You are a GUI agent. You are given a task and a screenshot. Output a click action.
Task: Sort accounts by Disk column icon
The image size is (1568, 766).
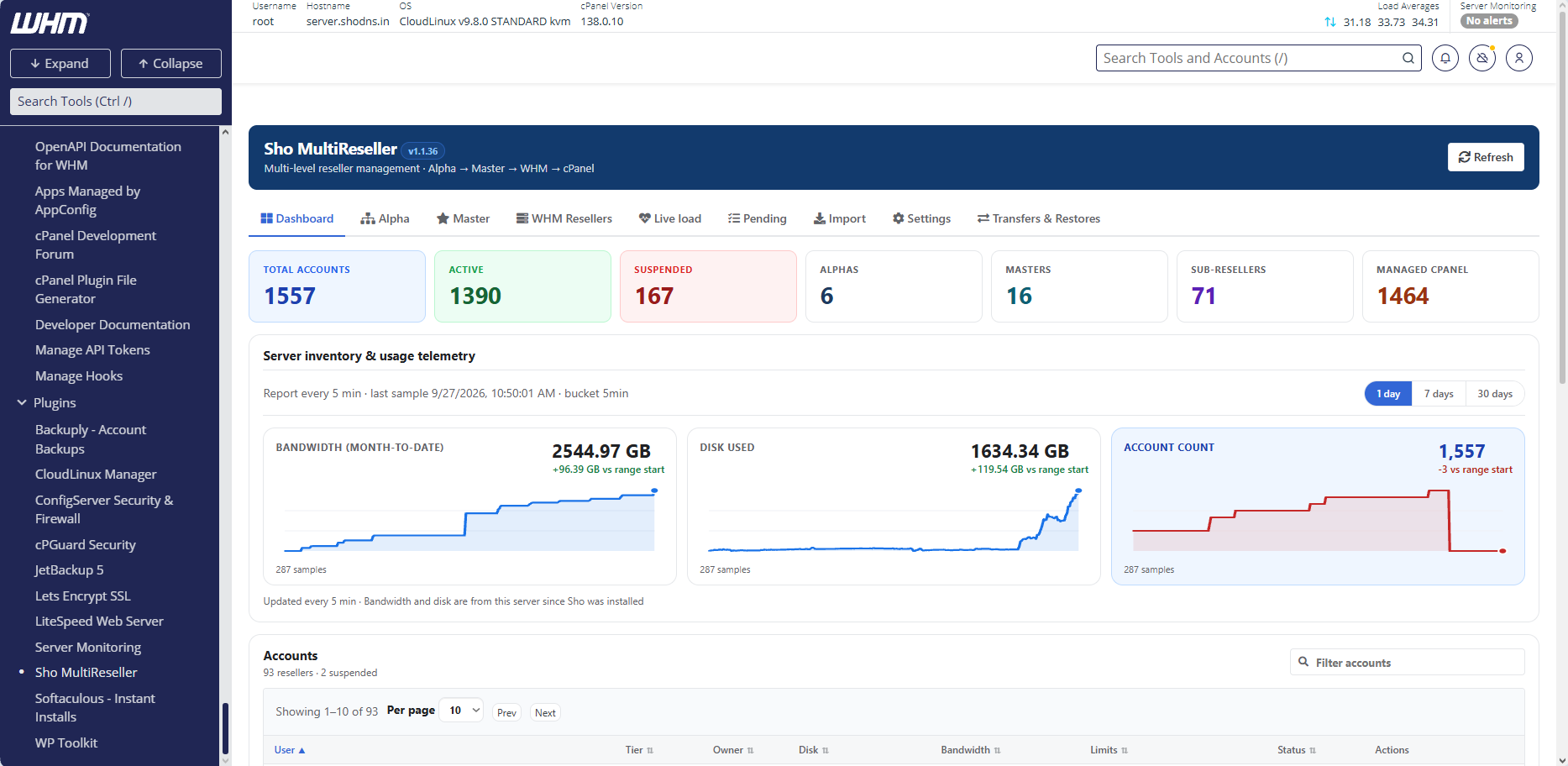[x=825, y=750]
